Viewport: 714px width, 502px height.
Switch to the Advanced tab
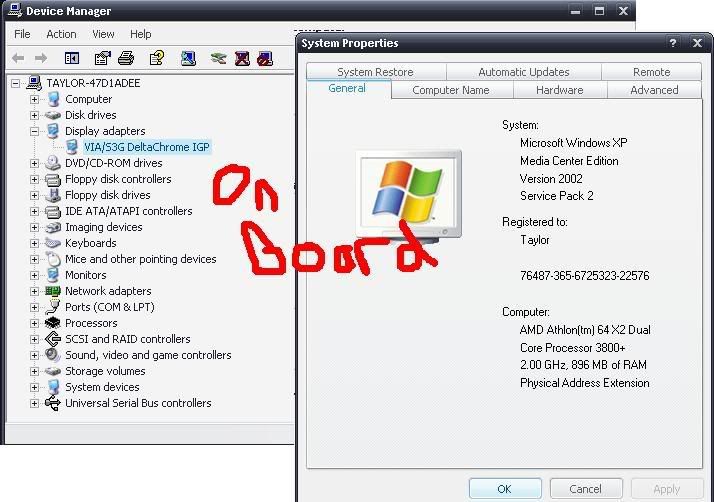(x=654, y=90)
